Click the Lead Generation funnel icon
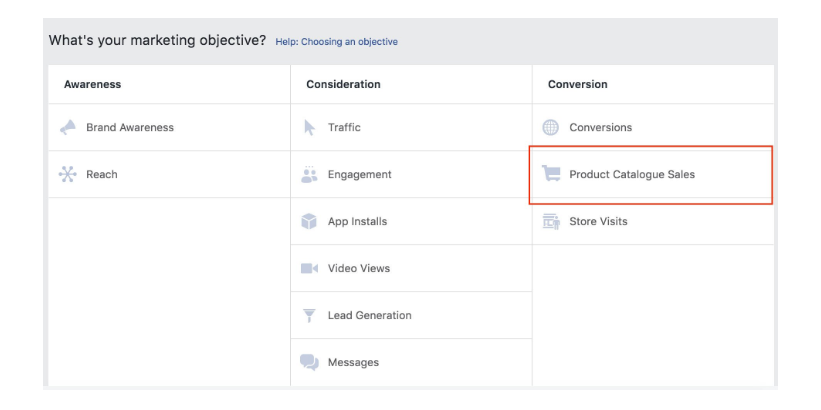 click(309, 315)
